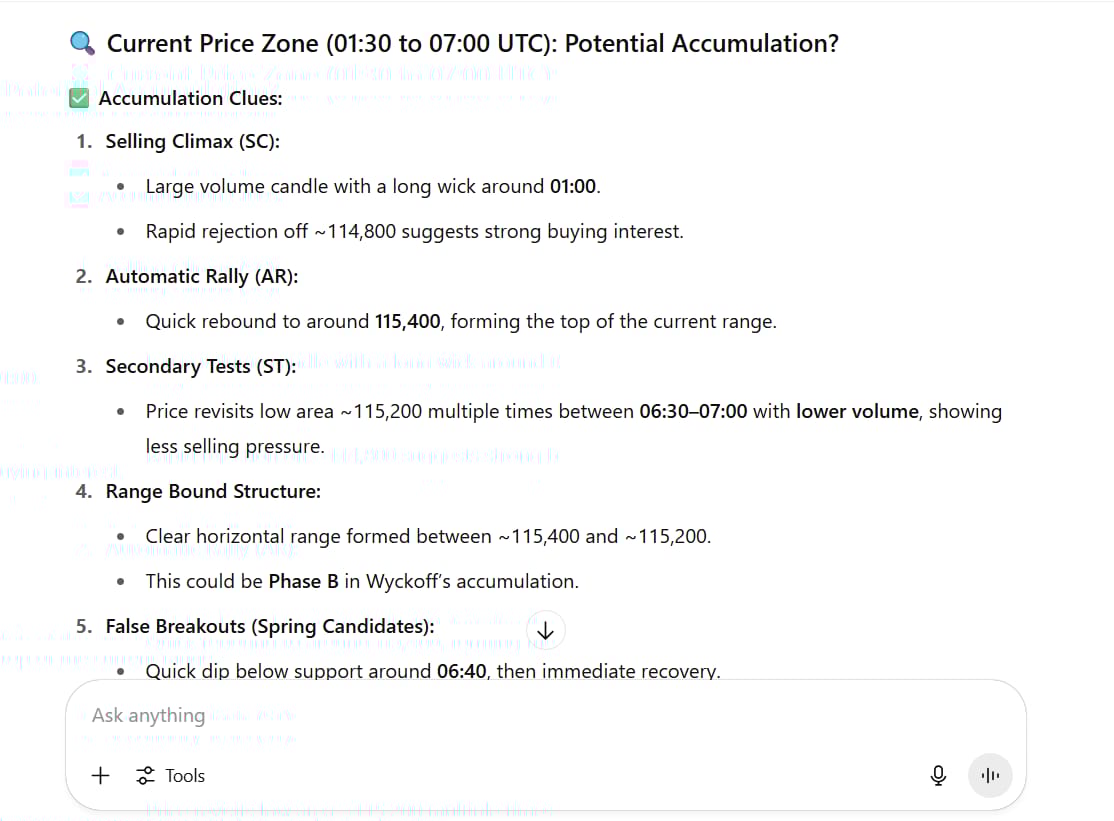Open the Tools menu
This screenshot has height=821, width=1114.
click(x=171, y=776)
